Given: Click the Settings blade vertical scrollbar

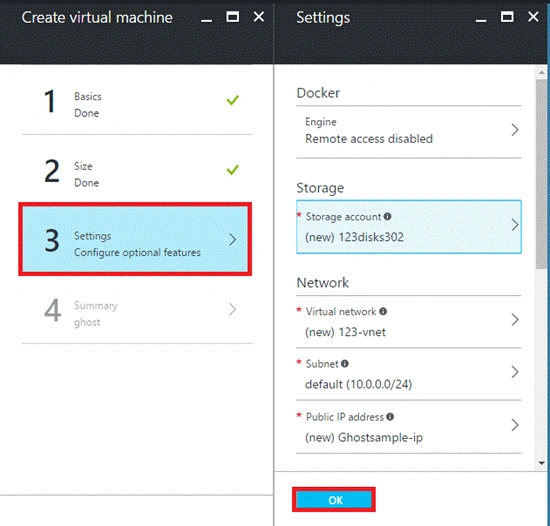Looking at the screenshot, I should click(541, 174).
